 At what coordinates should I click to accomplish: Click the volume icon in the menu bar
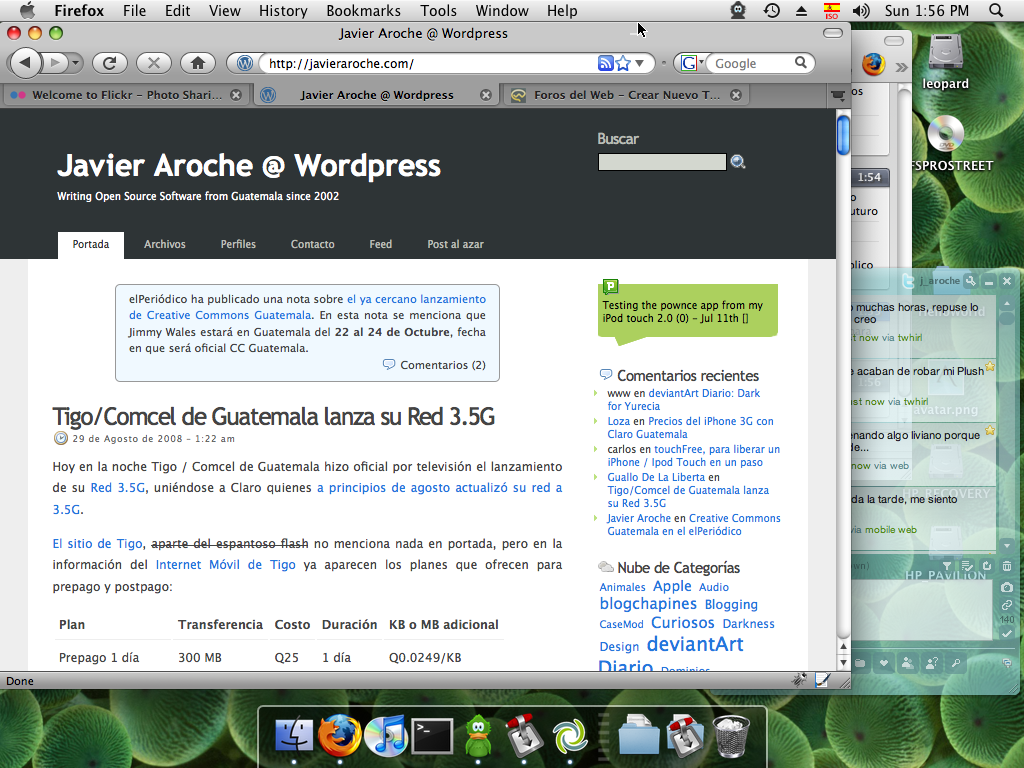coord(861,10)
